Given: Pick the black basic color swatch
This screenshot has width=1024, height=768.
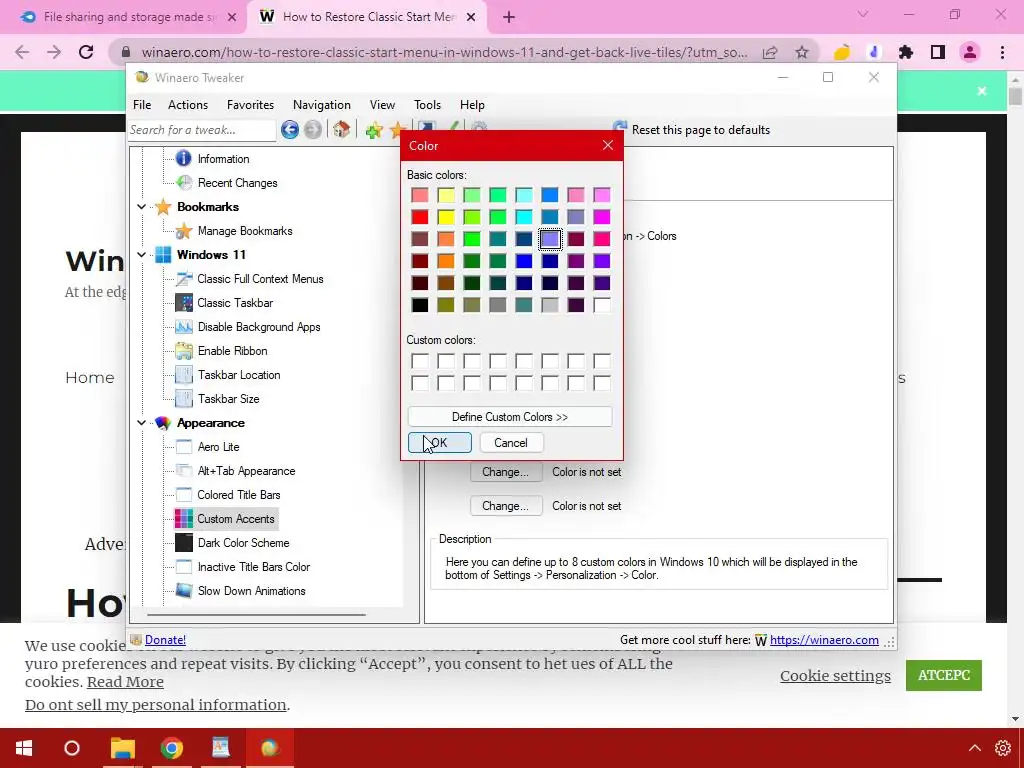Looking at the screenshot, I should point(420,305).
